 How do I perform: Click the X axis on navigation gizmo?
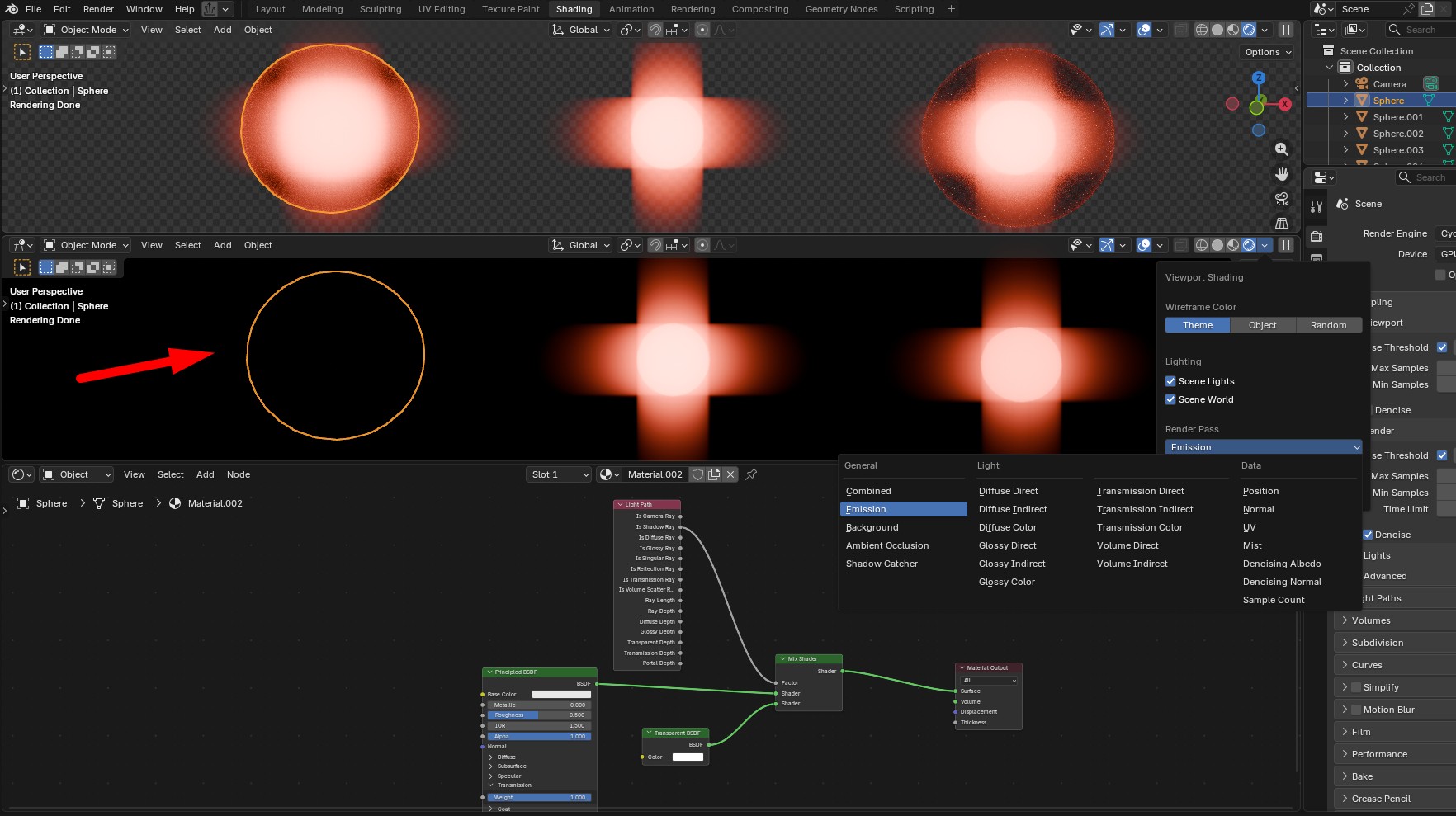pos(1285,104)
